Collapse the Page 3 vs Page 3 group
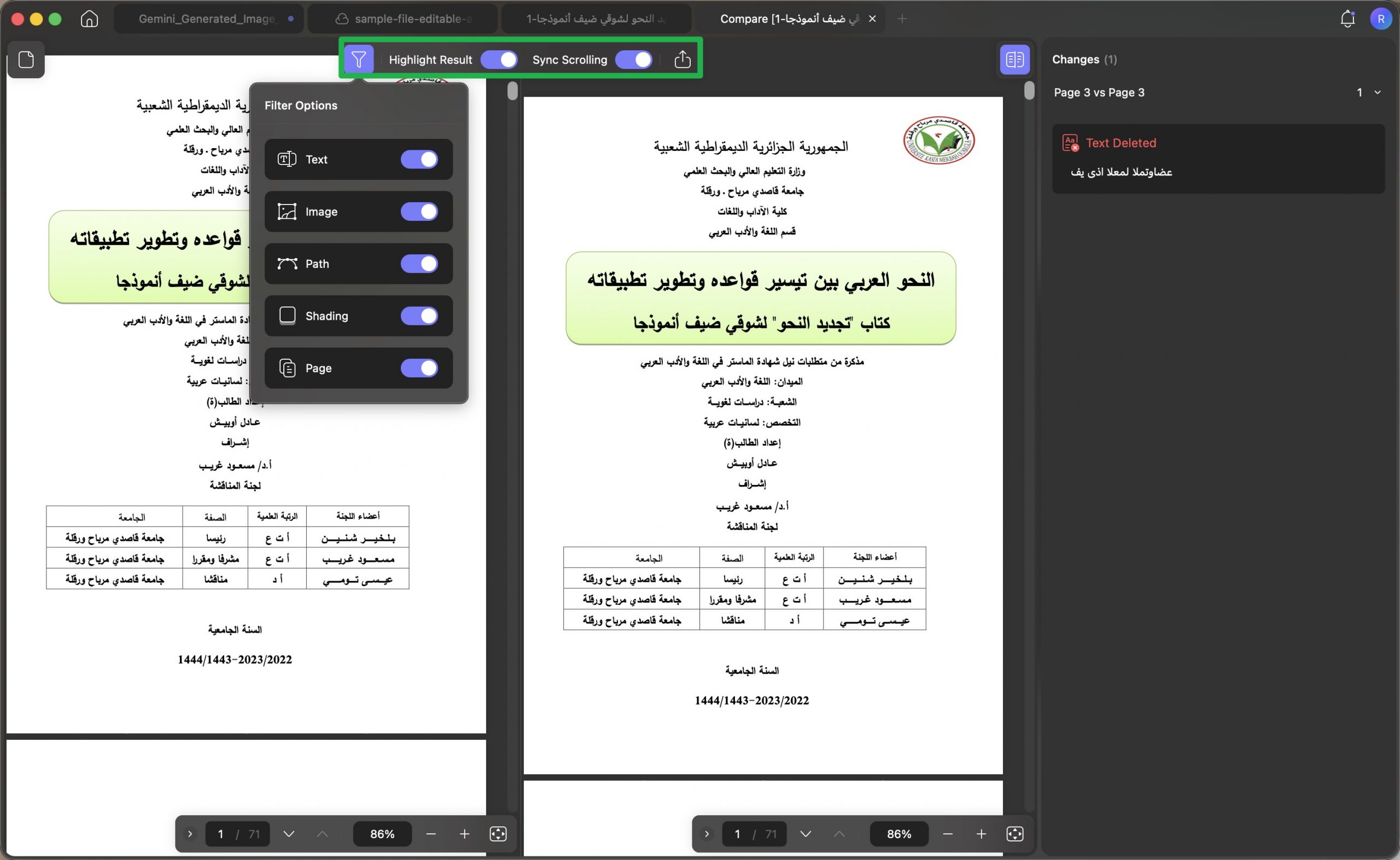 click(1377, 92)
